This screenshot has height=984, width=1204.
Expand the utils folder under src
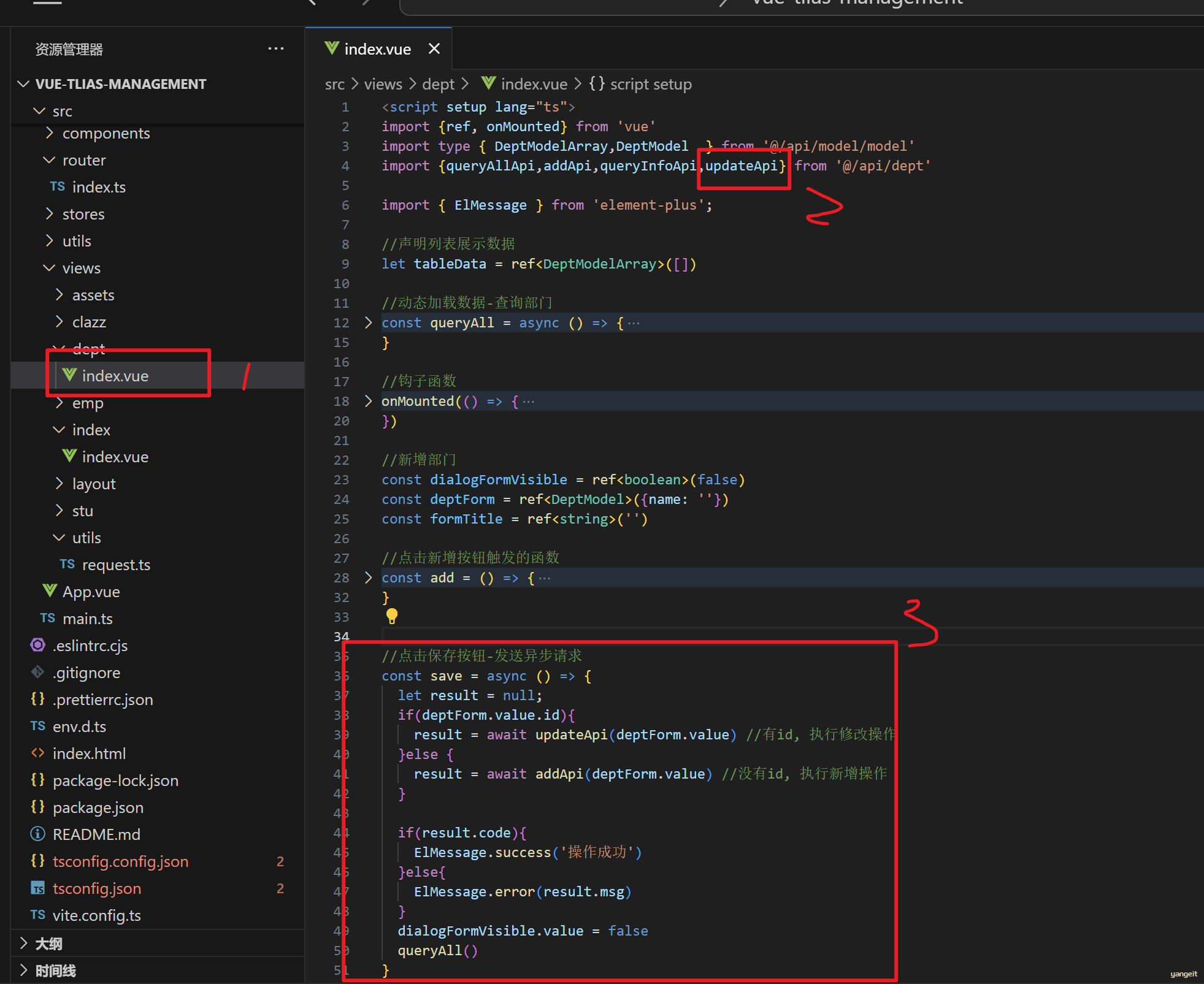coord(50,241)
